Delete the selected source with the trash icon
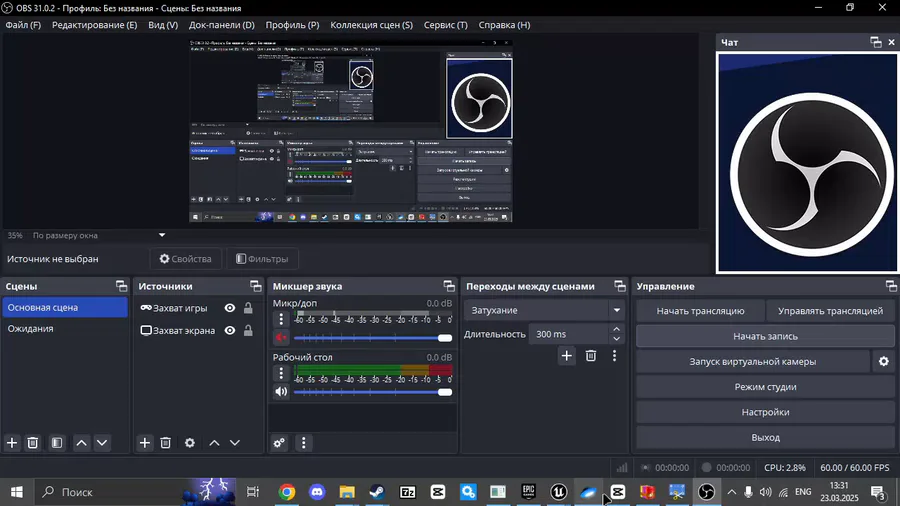 (166, 443)
